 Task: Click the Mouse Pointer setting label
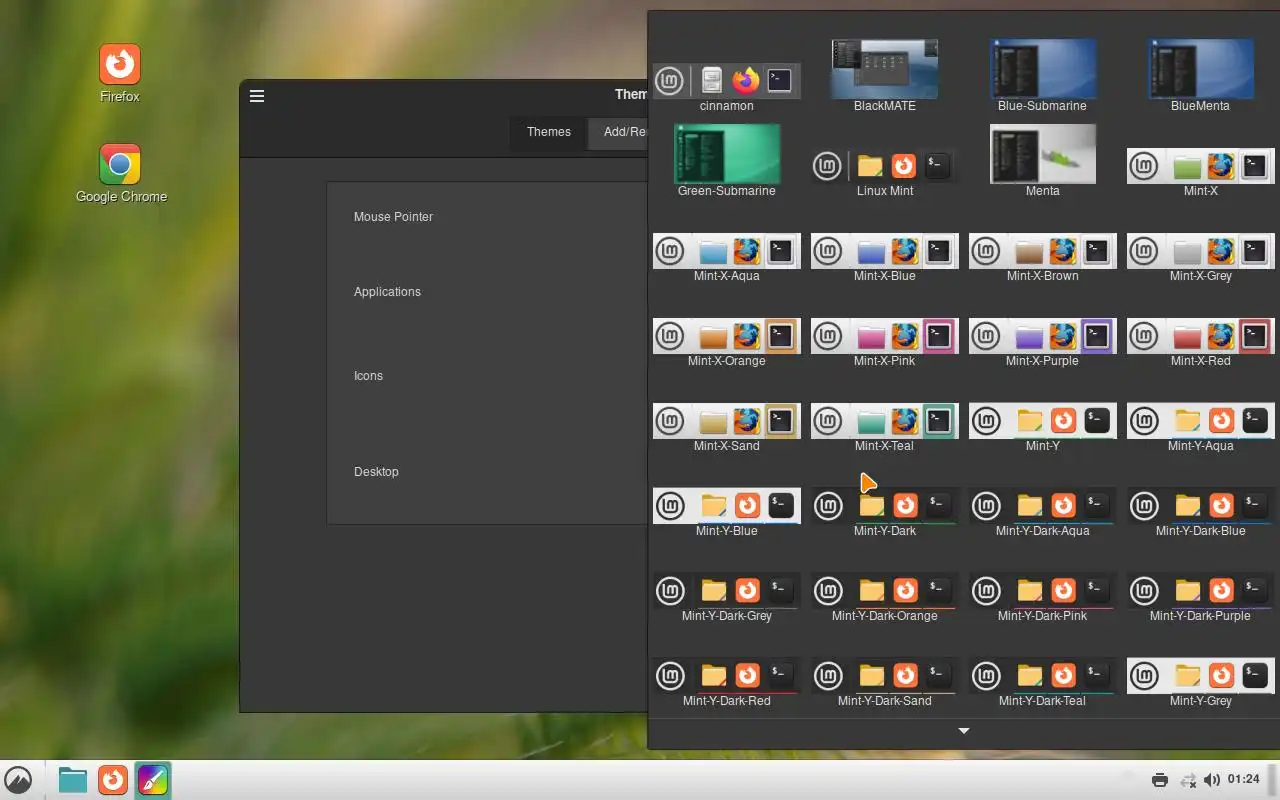tap(393, 217)
